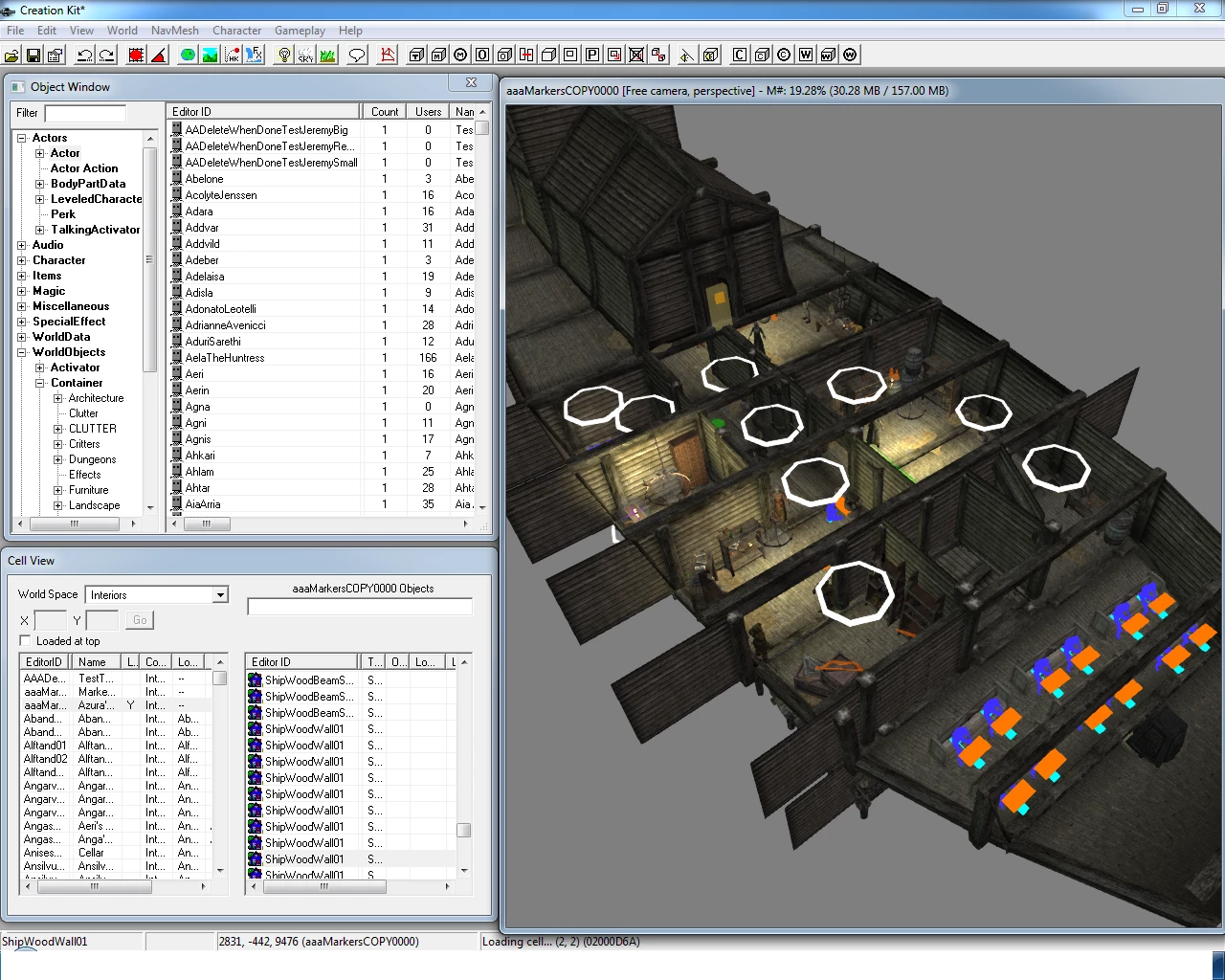Click the circled C toolbar icon
The width and height of the screenshot is (1225, 980).
coord(784,55)
